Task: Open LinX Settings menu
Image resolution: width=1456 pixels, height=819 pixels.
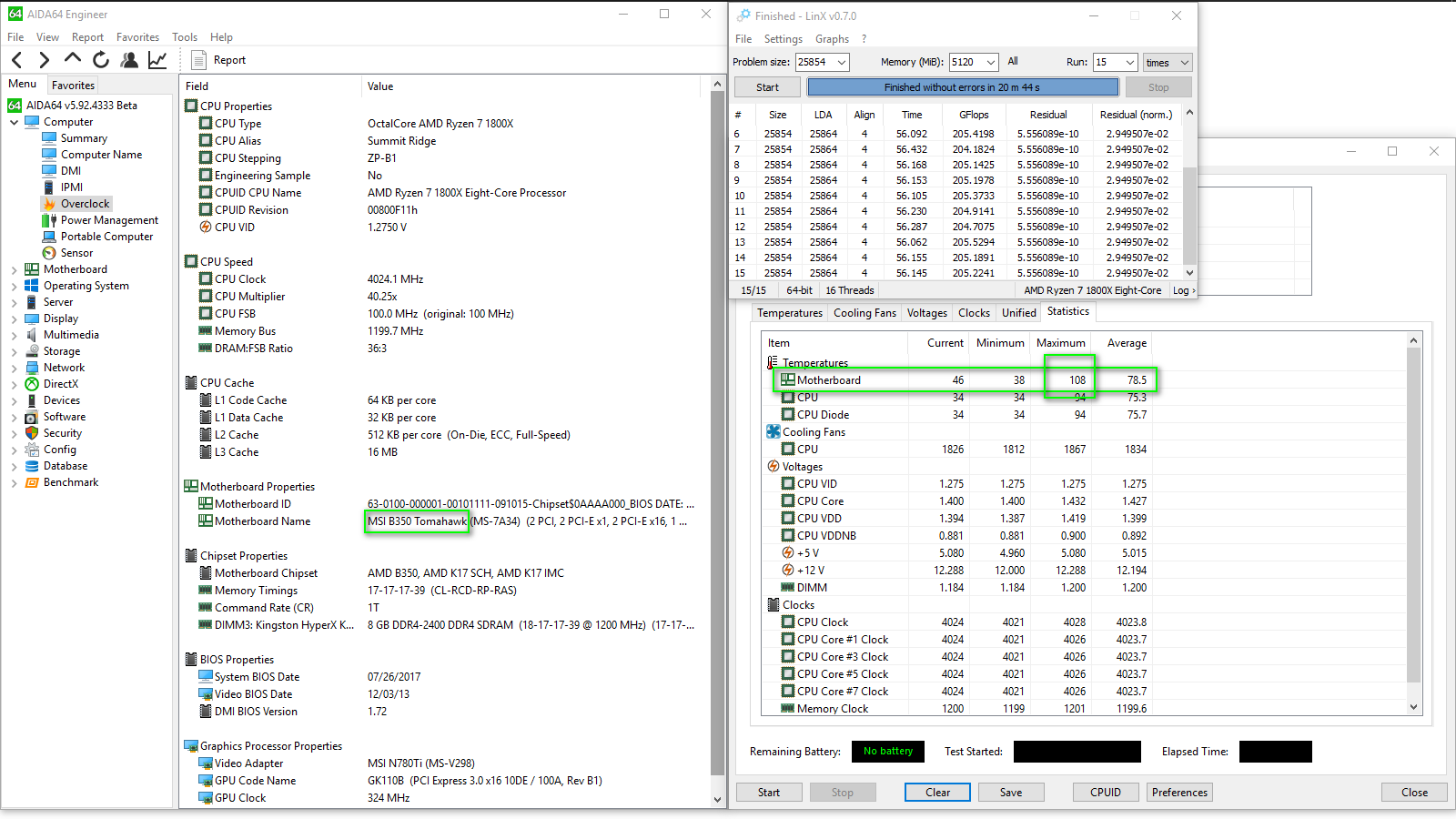Action: [784, 39]
